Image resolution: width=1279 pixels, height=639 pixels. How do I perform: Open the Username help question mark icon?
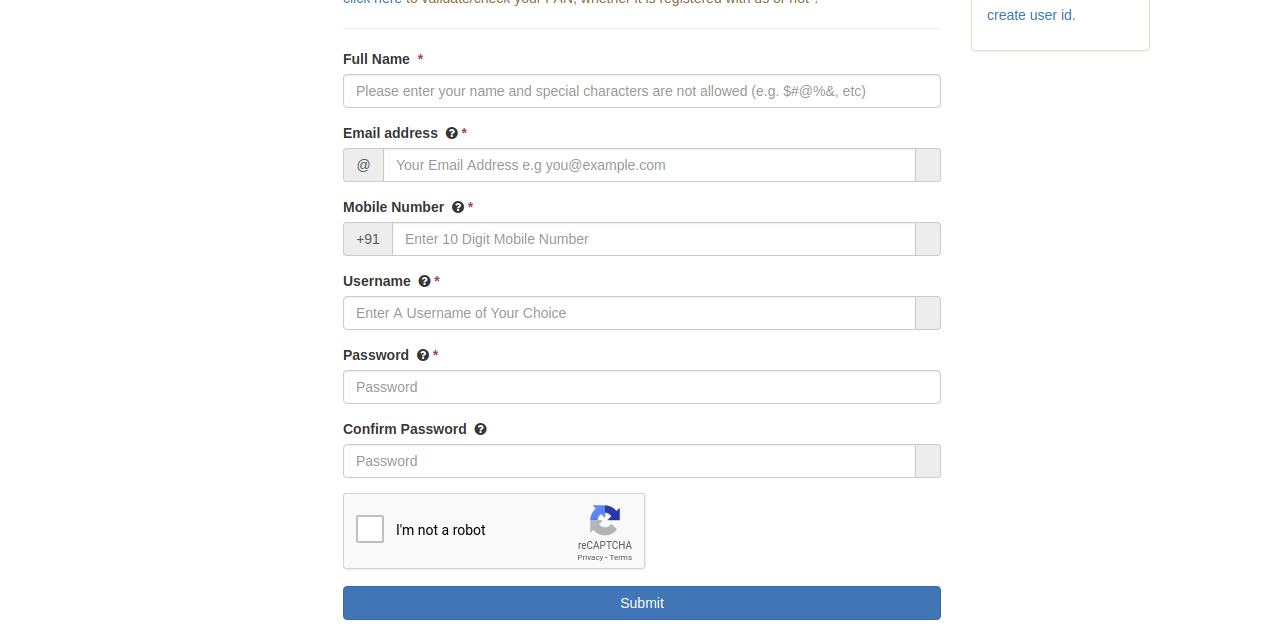coord(423,281)
